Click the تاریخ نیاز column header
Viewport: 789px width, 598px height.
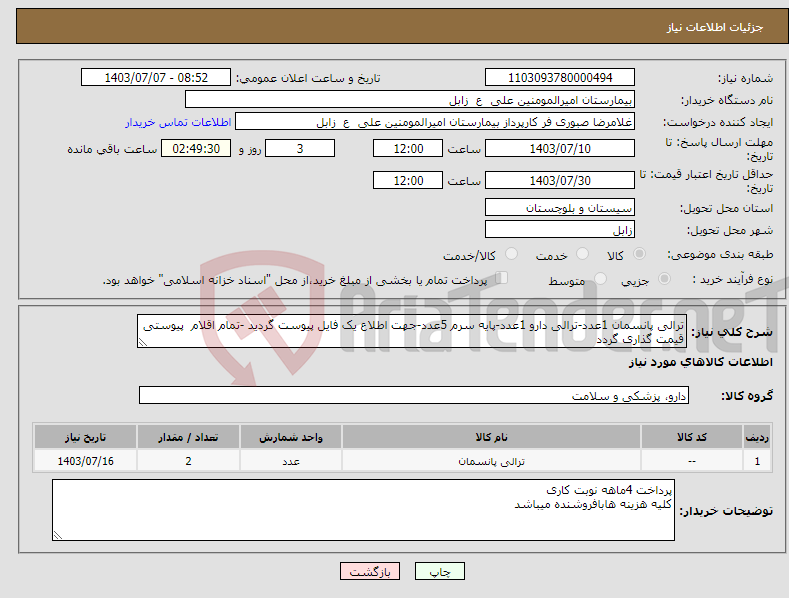pyautogui.click(x=86, y=437)
